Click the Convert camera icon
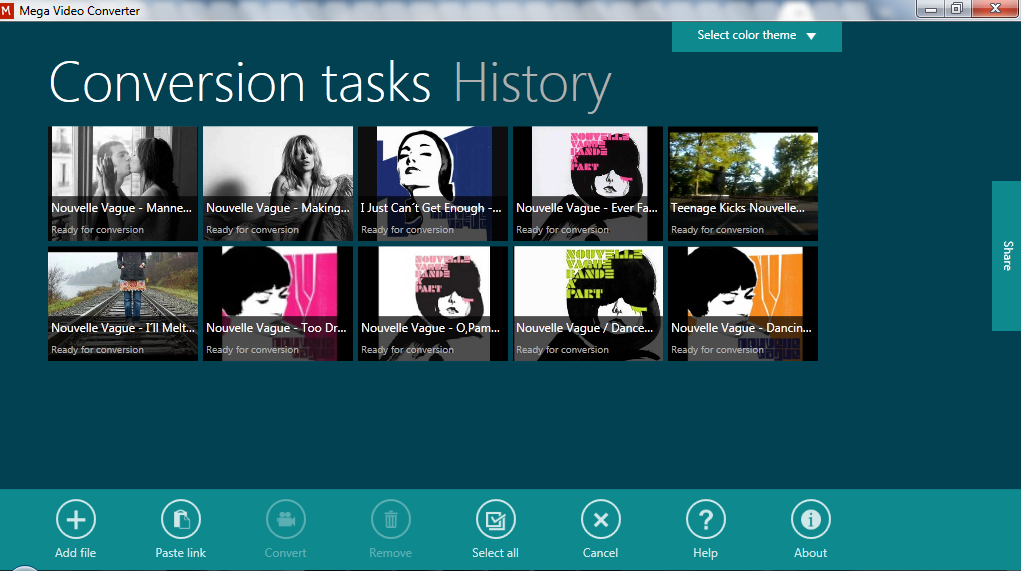The width and height of the screenshot is (1021, 571). [285, 520]
